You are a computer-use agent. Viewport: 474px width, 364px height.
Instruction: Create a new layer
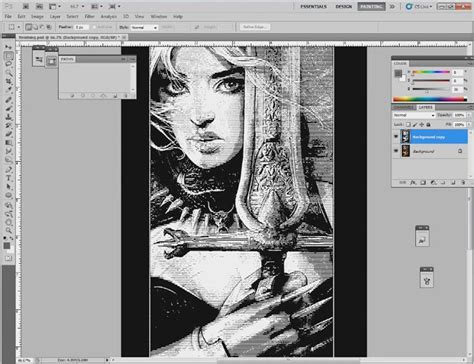click(453, 182)
